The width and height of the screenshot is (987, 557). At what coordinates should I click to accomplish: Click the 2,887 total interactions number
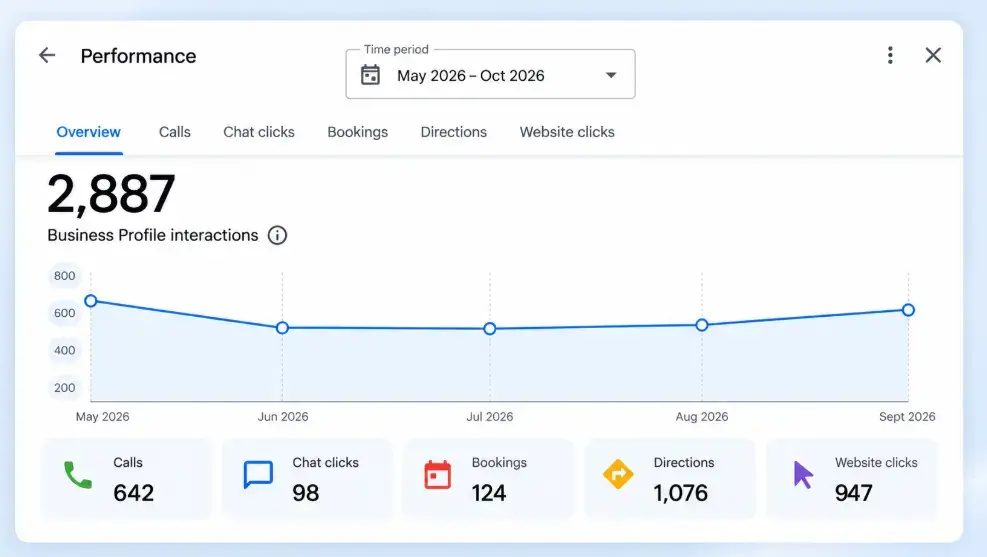(x=111, y=194)
